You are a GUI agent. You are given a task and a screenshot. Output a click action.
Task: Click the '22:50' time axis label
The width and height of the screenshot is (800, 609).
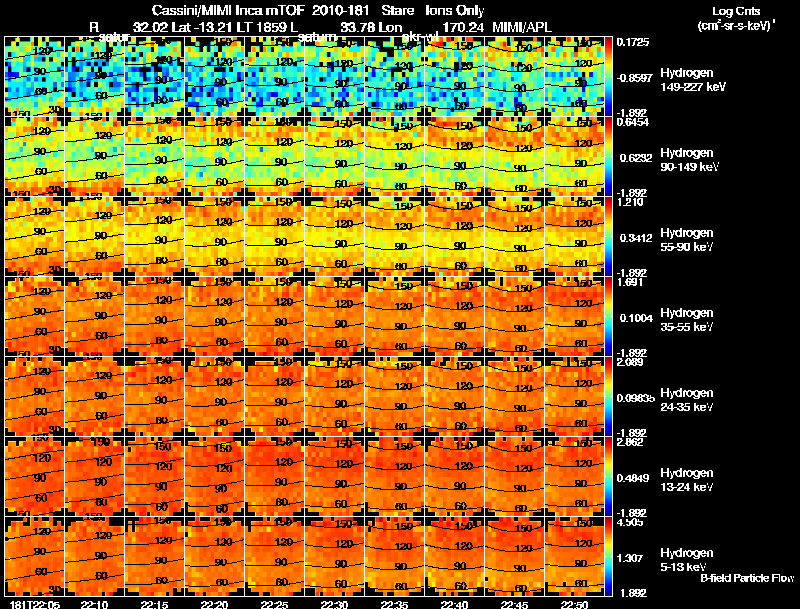point(574,604)
